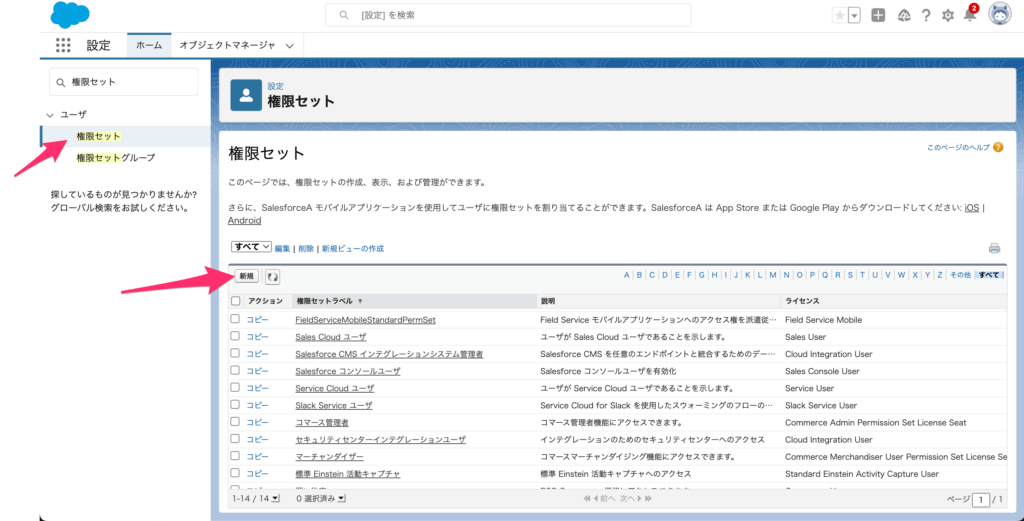Click the Field Service Mobile license cell
This screenshot has height=521, width=1024.
pyautogui.click(x=823, y=320)
